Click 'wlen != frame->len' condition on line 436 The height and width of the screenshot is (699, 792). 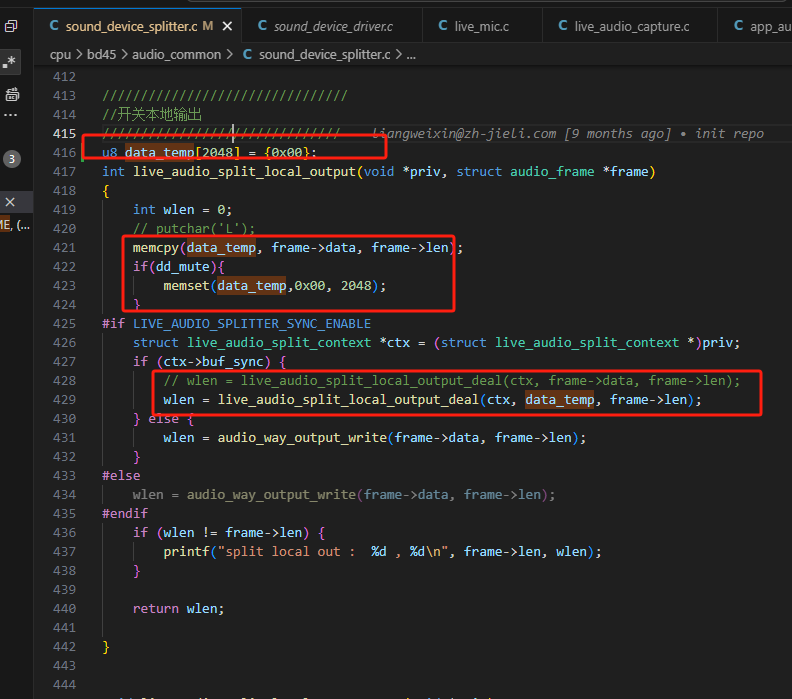pos(233,533)
